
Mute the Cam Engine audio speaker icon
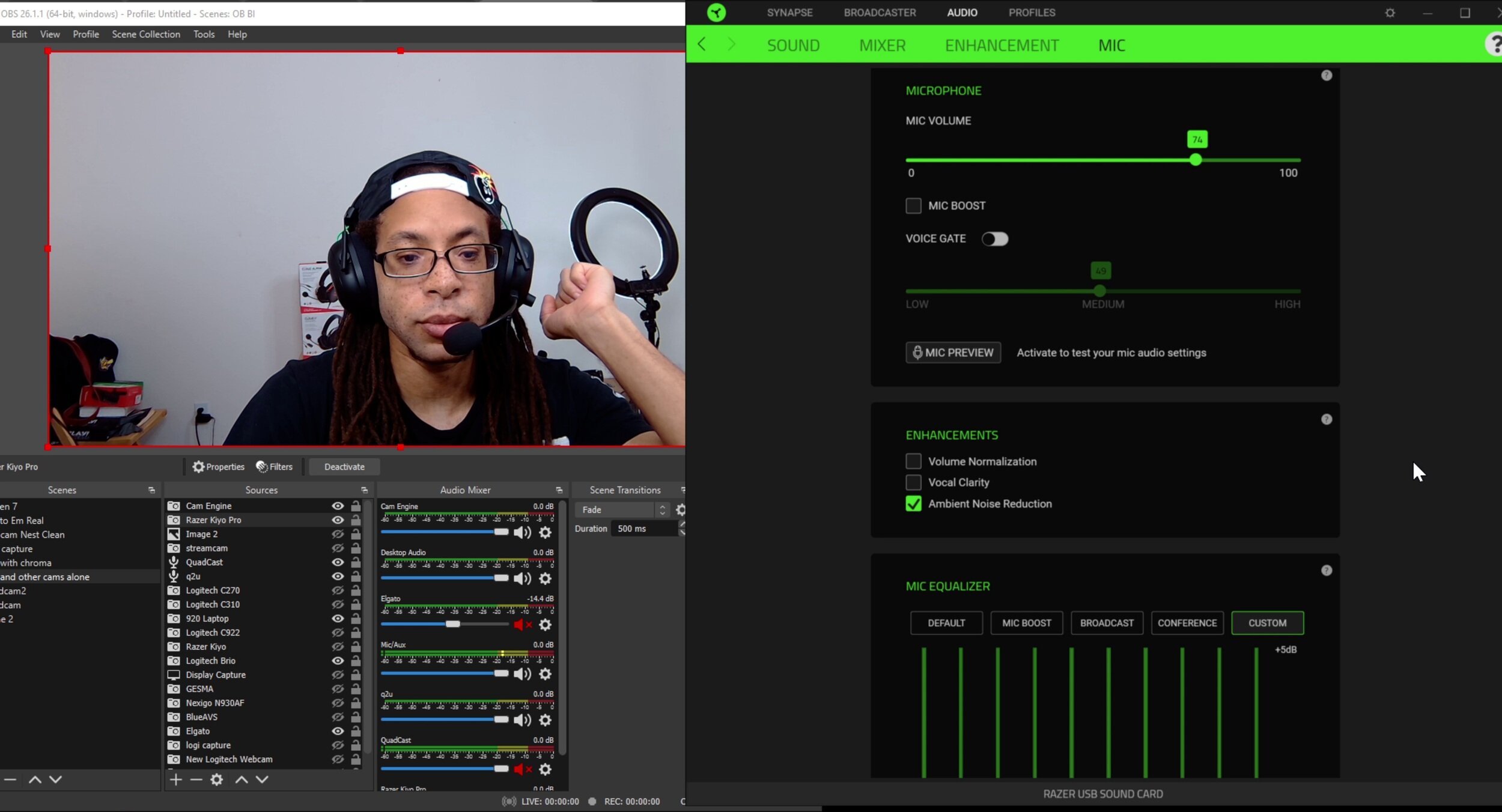pyautogui.click(x=522, y=533)
